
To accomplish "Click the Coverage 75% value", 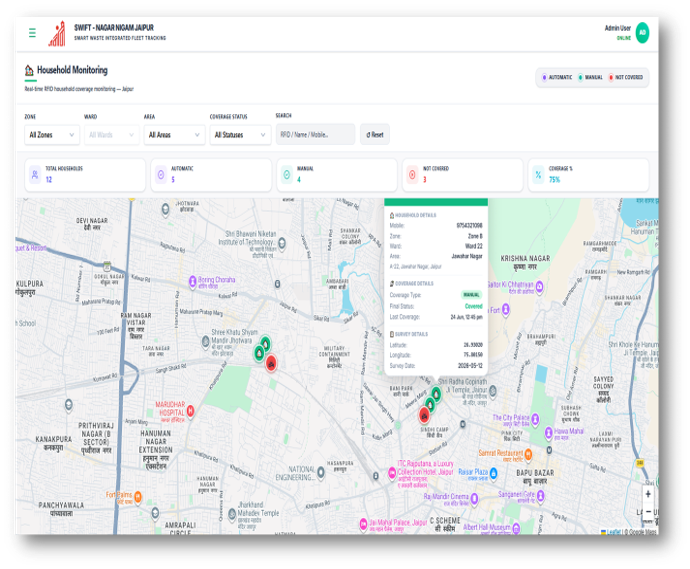I will click(554, 180).
